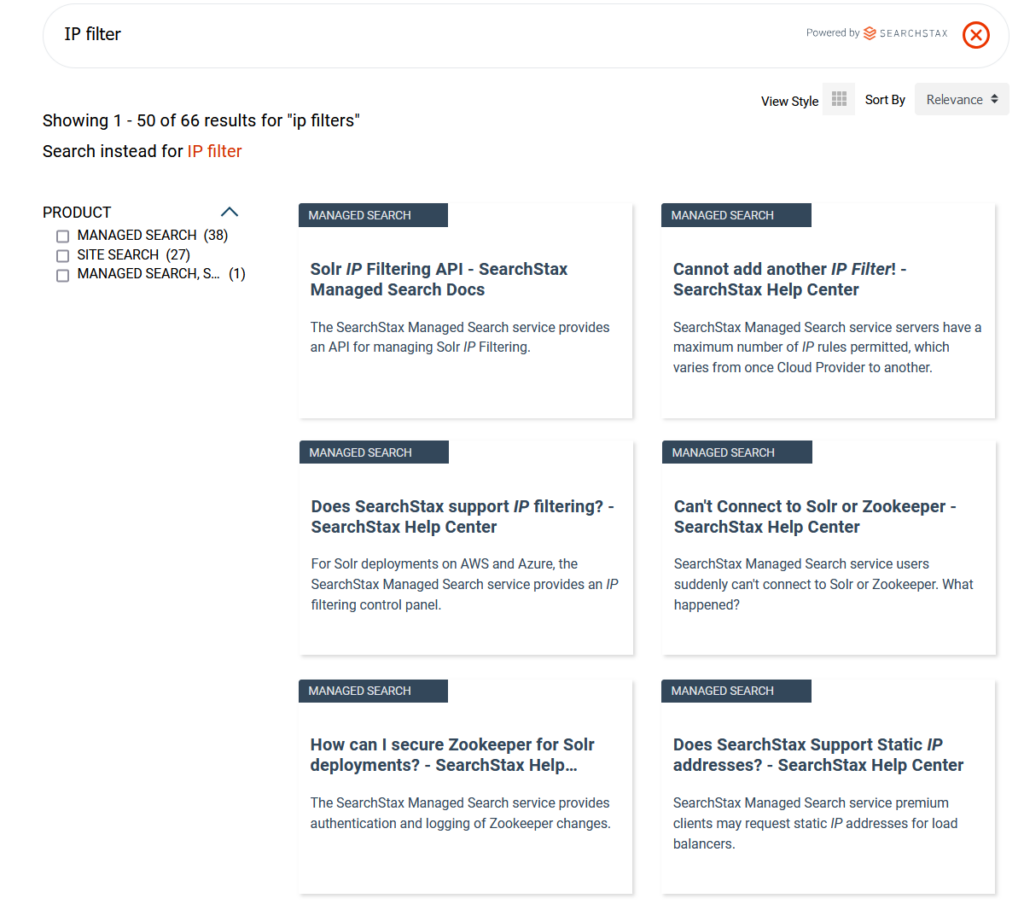Check the MANAGED SEARCH, S... (1) filter

pyautogui.click(x=63, y=275)
